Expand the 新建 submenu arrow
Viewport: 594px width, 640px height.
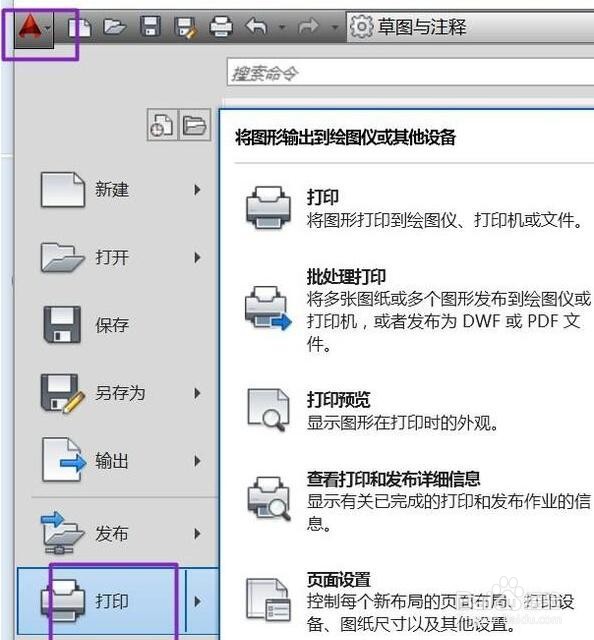pos(197,190)
